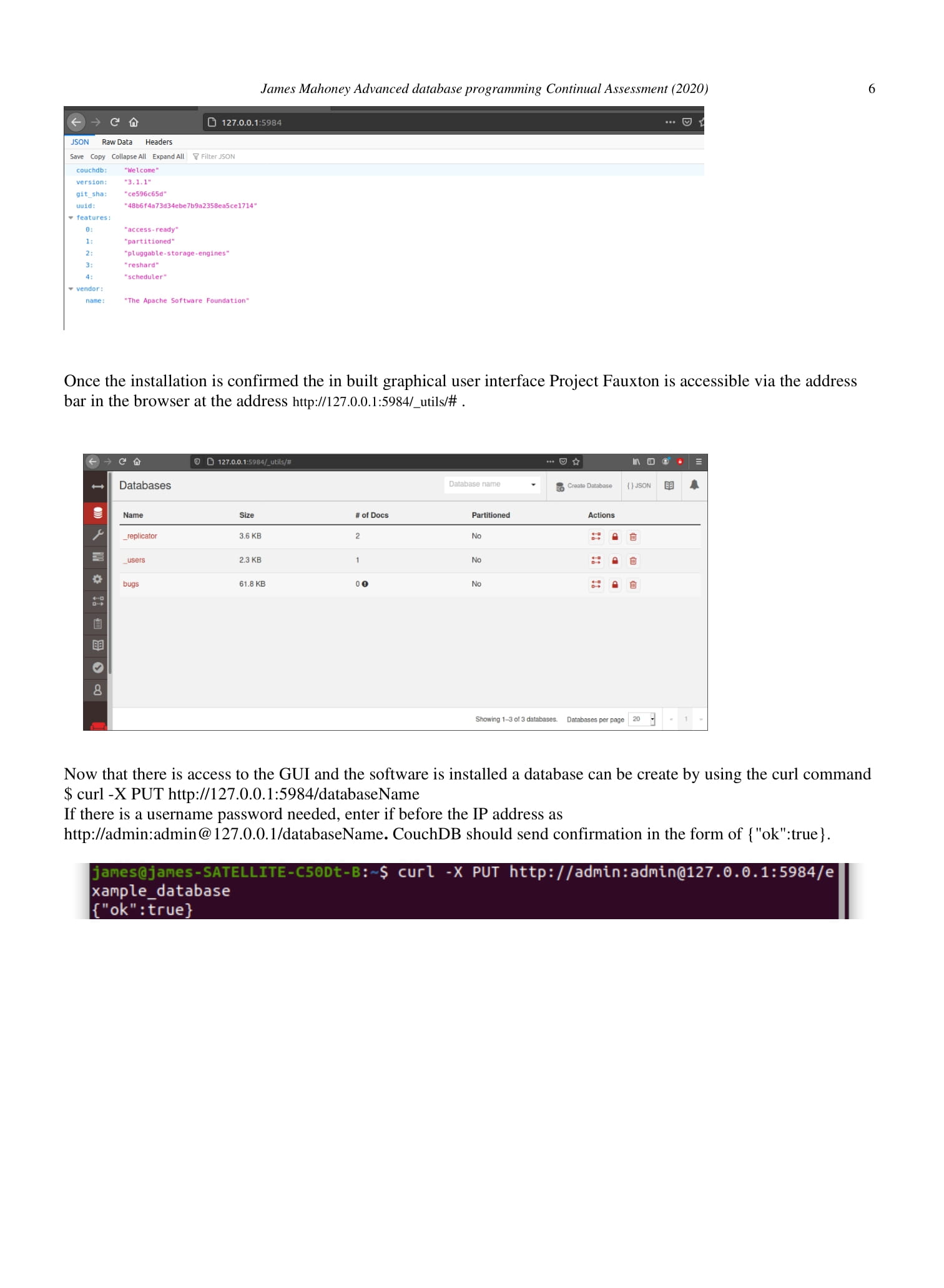
Task: Click Expand All in the JSON viewer
Action: (168, 157)
